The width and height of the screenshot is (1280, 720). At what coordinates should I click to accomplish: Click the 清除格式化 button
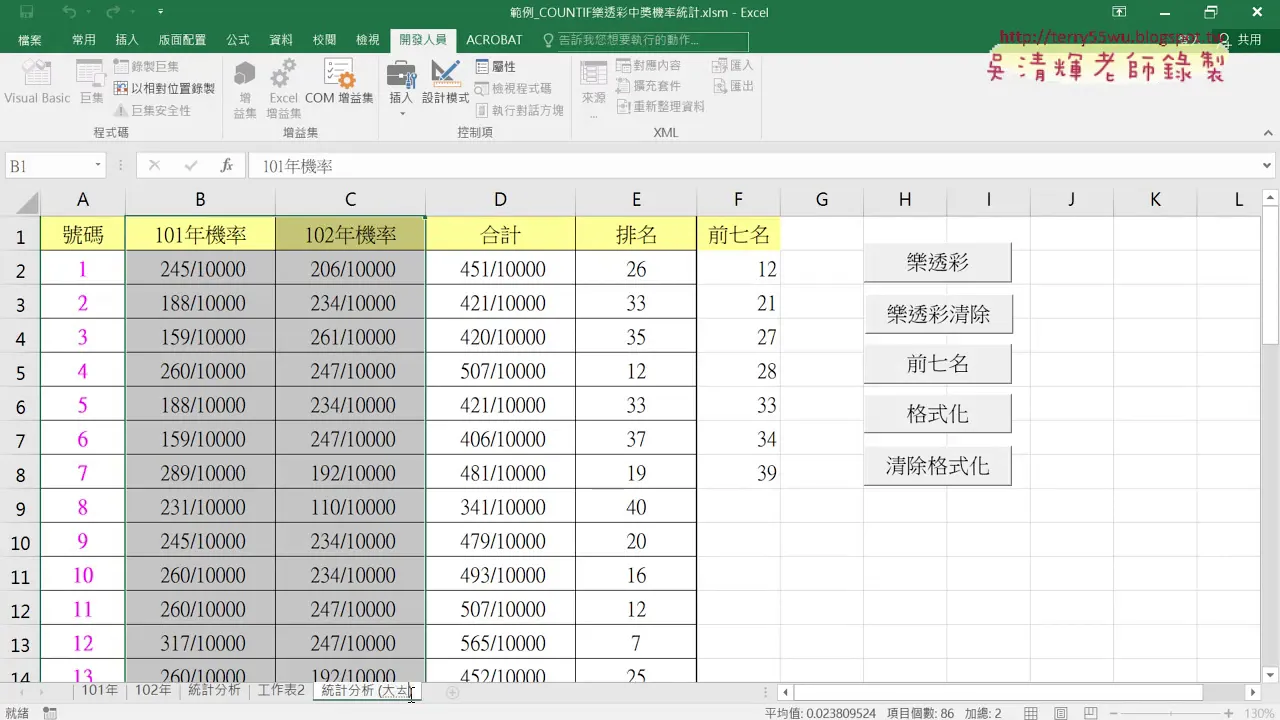click(938, 466)
